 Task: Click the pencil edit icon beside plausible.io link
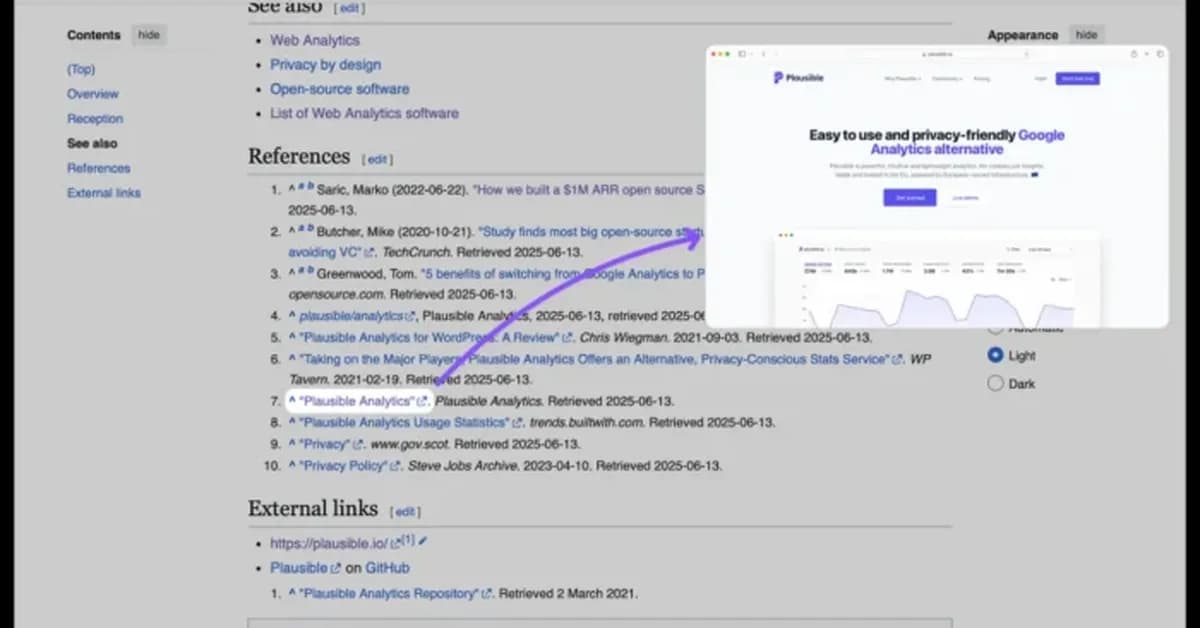click(421, 541)
